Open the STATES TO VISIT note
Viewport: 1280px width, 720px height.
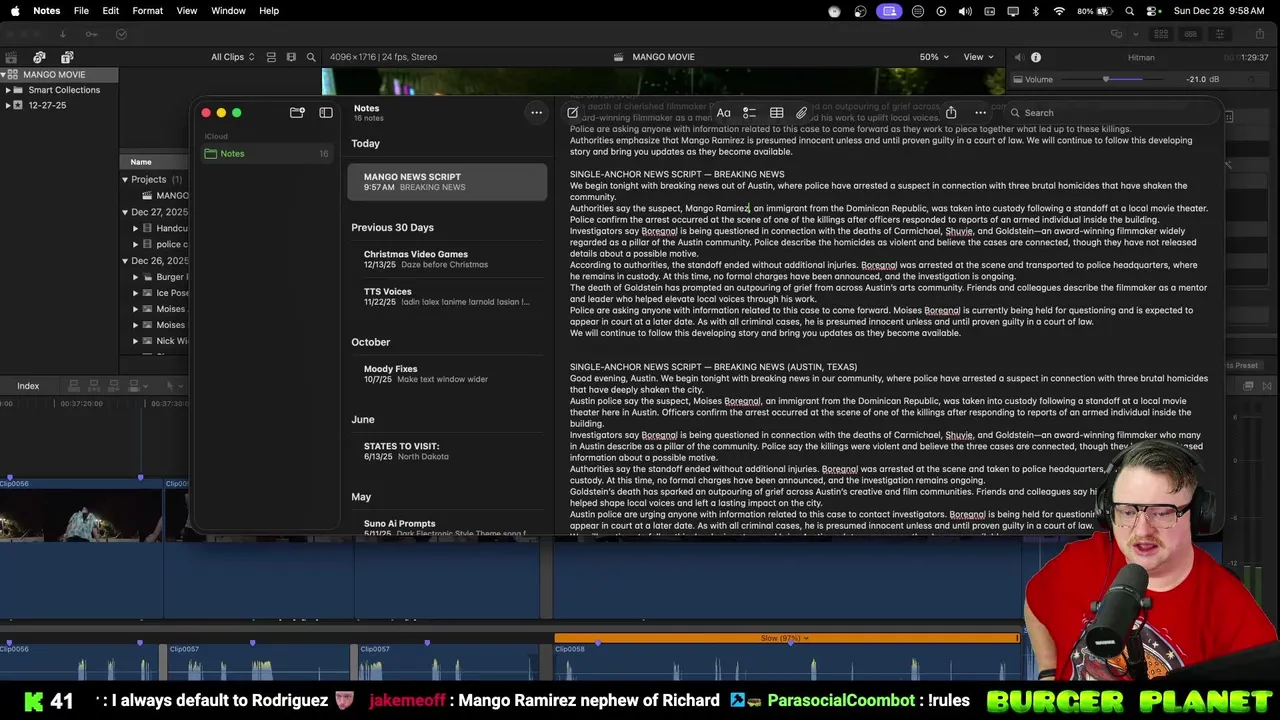point(447,451)
